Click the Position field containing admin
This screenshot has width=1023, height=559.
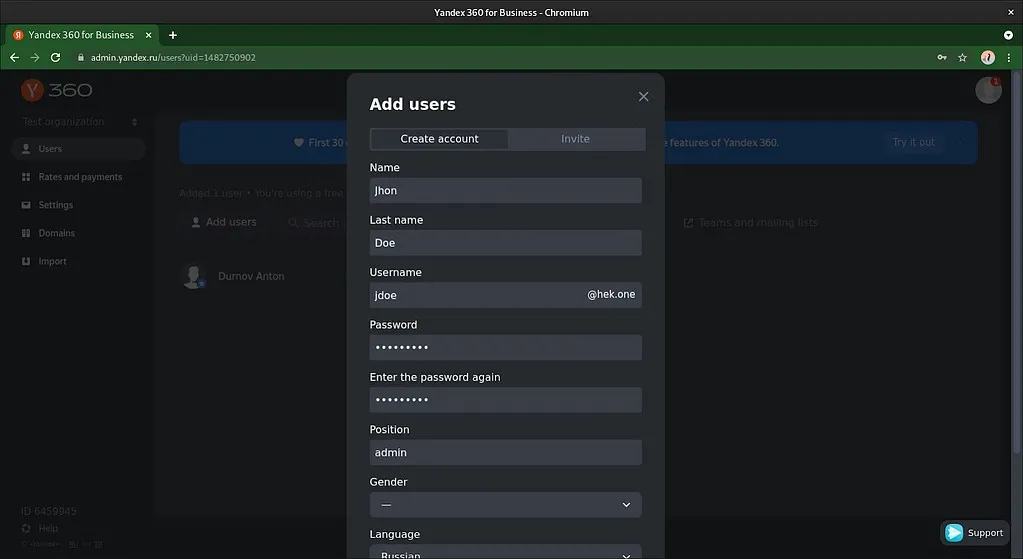pos(506,452)
